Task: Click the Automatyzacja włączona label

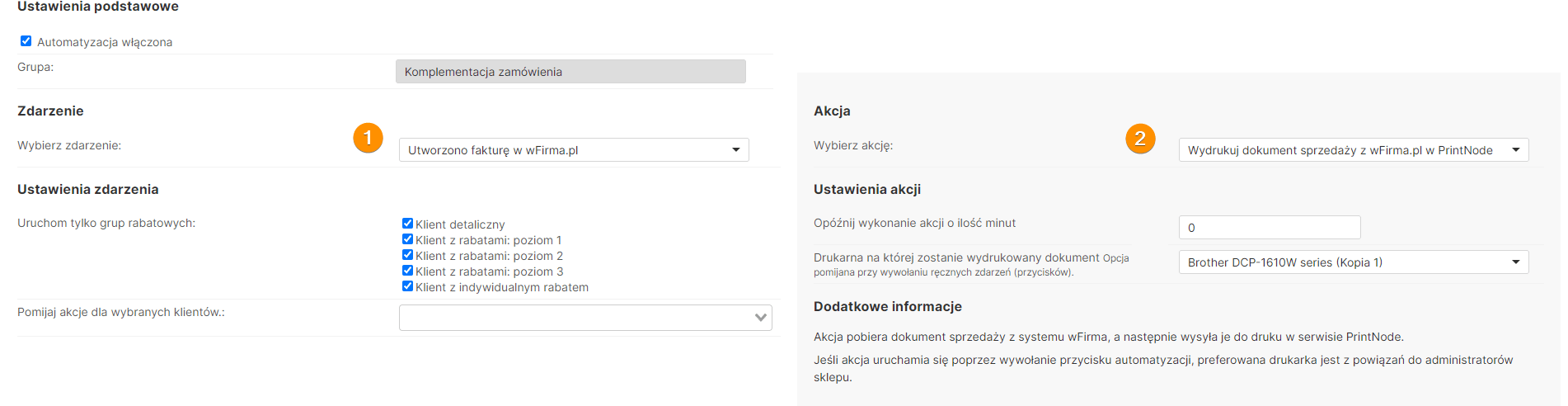Action: click(105, 42)
